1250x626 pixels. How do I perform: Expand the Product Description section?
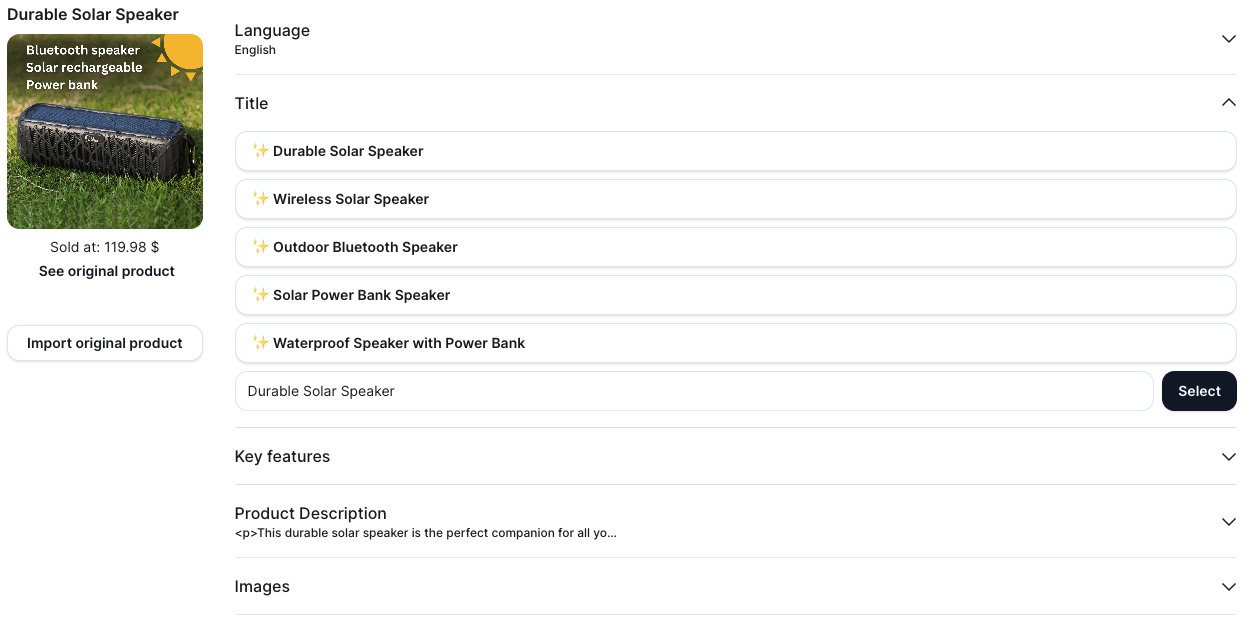pos(1229,522)
